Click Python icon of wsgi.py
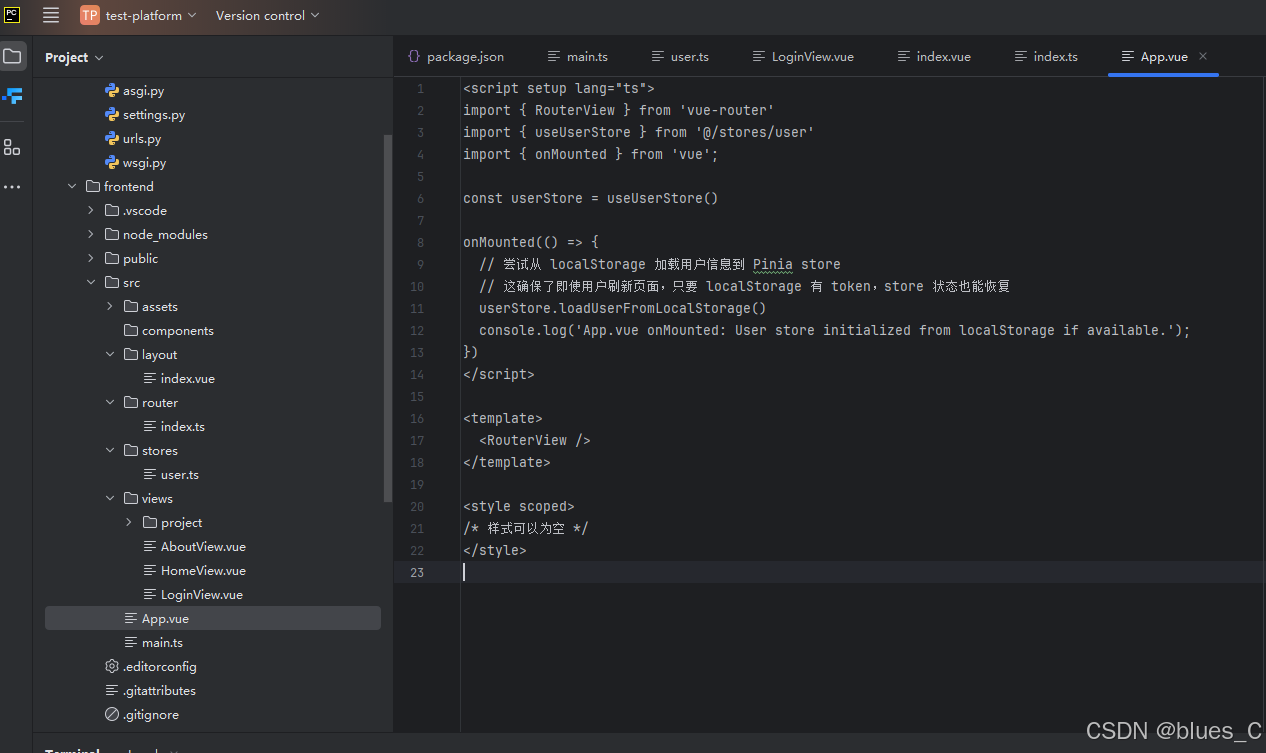The width and height of the screenshot is (1266, 753). pos(112,163)
